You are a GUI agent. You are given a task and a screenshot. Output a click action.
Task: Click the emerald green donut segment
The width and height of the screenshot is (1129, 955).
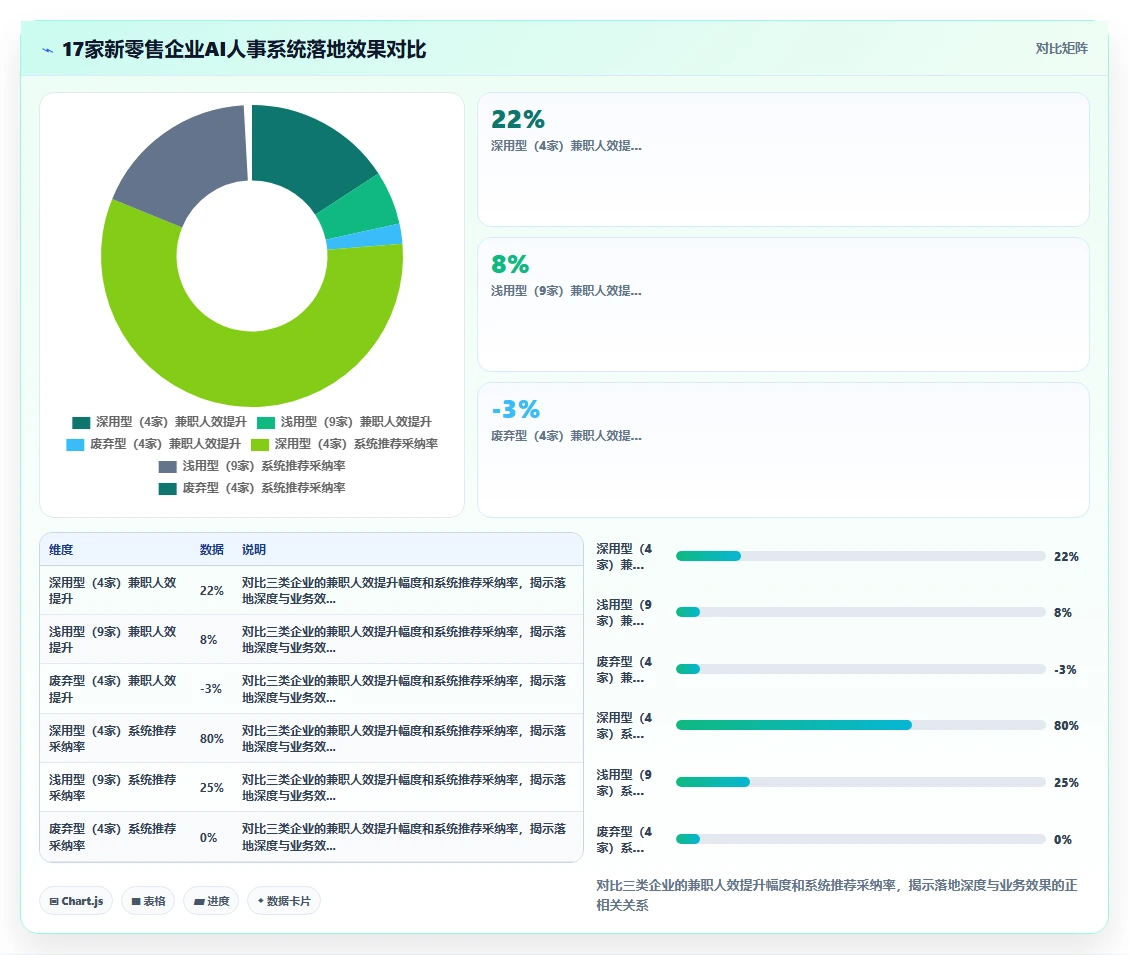pos(357,208)
